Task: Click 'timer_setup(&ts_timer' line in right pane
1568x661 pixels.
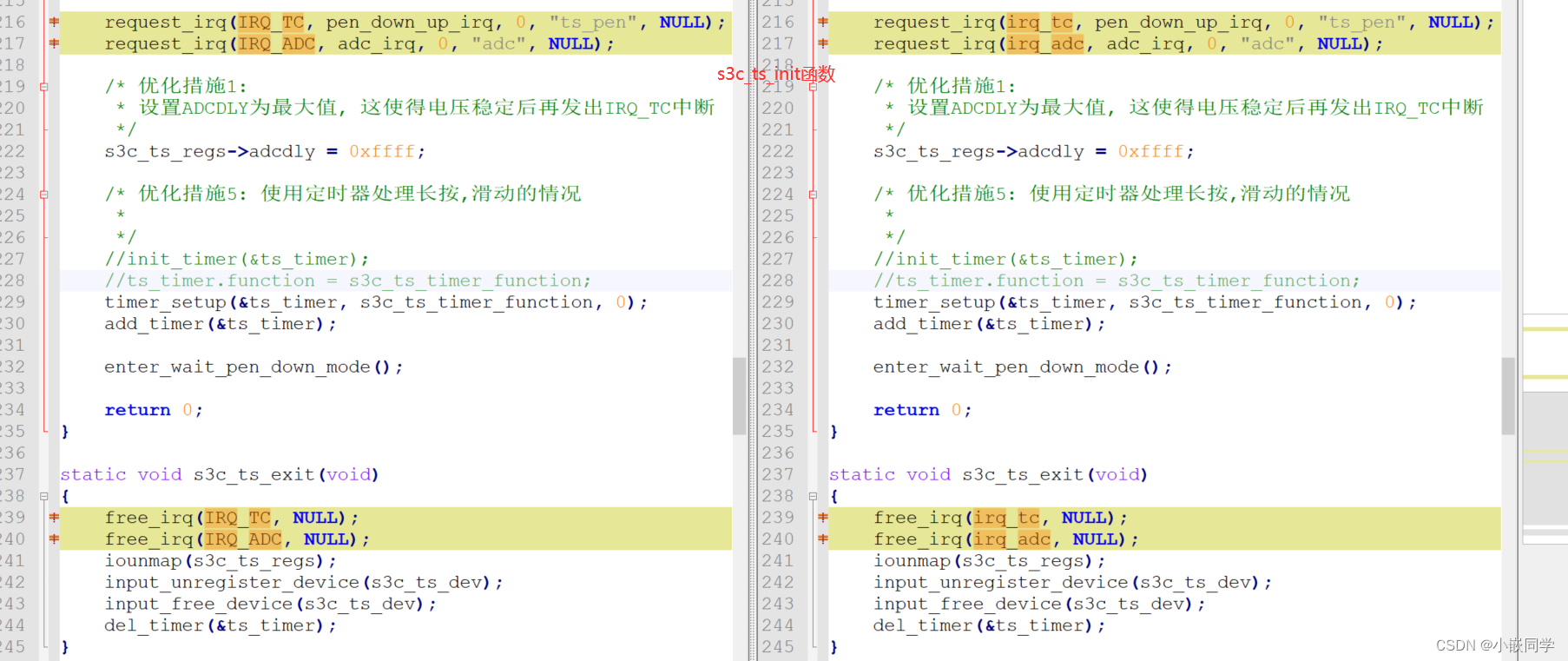Action: (x=1145, y=302)
